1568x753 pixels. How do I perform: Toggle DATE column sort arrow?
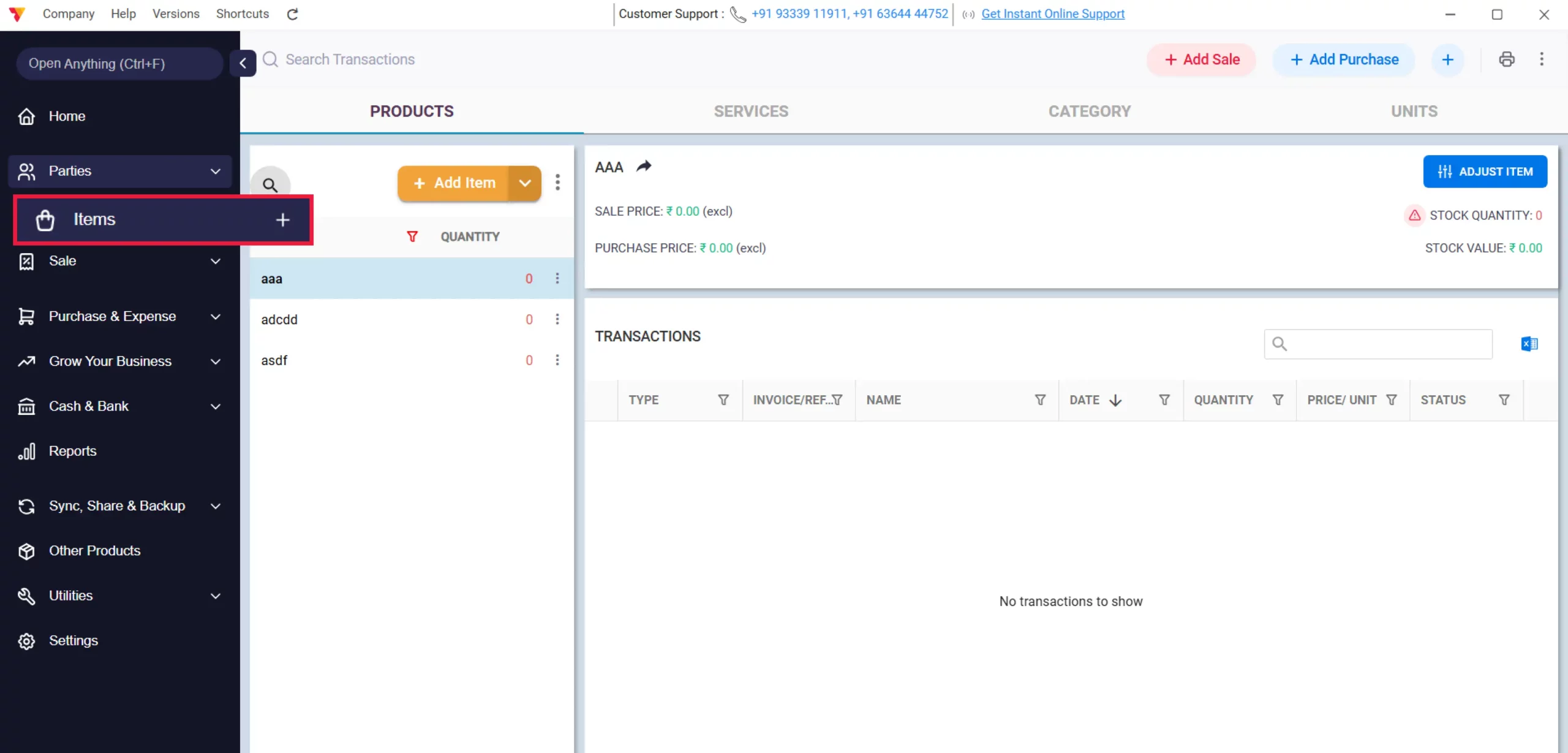[1115, 400]
